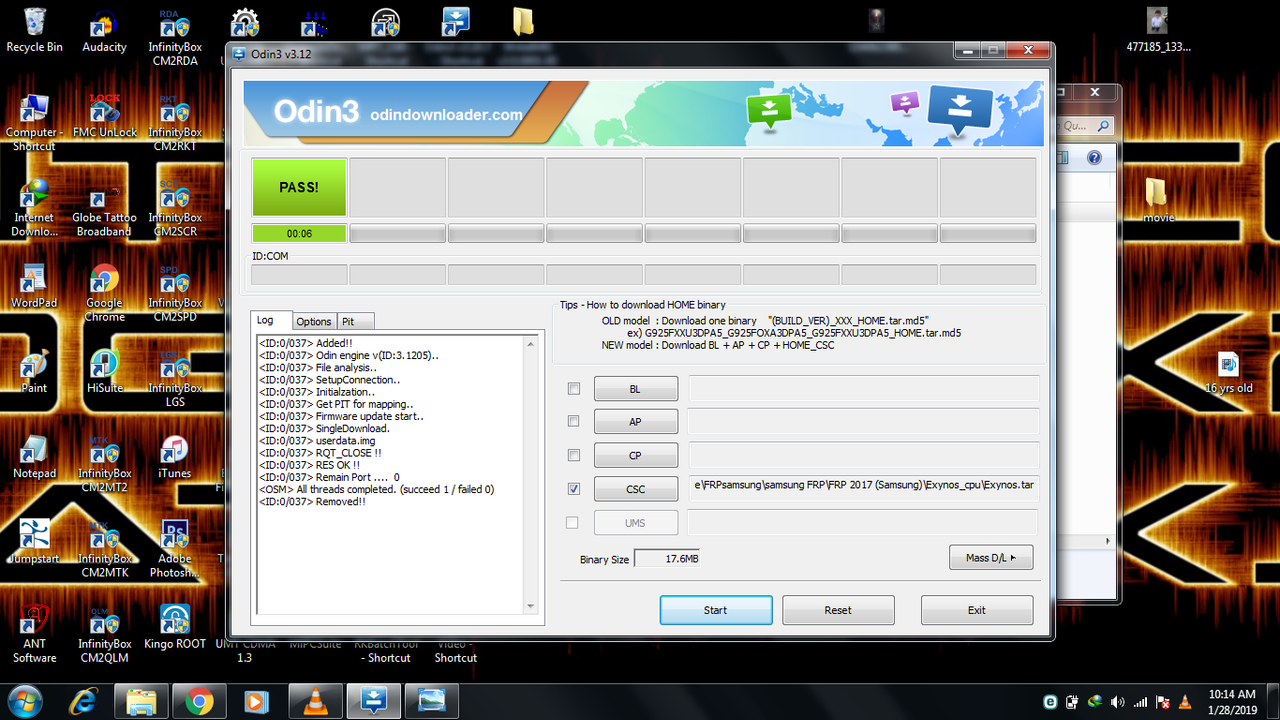
Task: Open the movie folder on the desktop
Action: (x=1158, y=199)
